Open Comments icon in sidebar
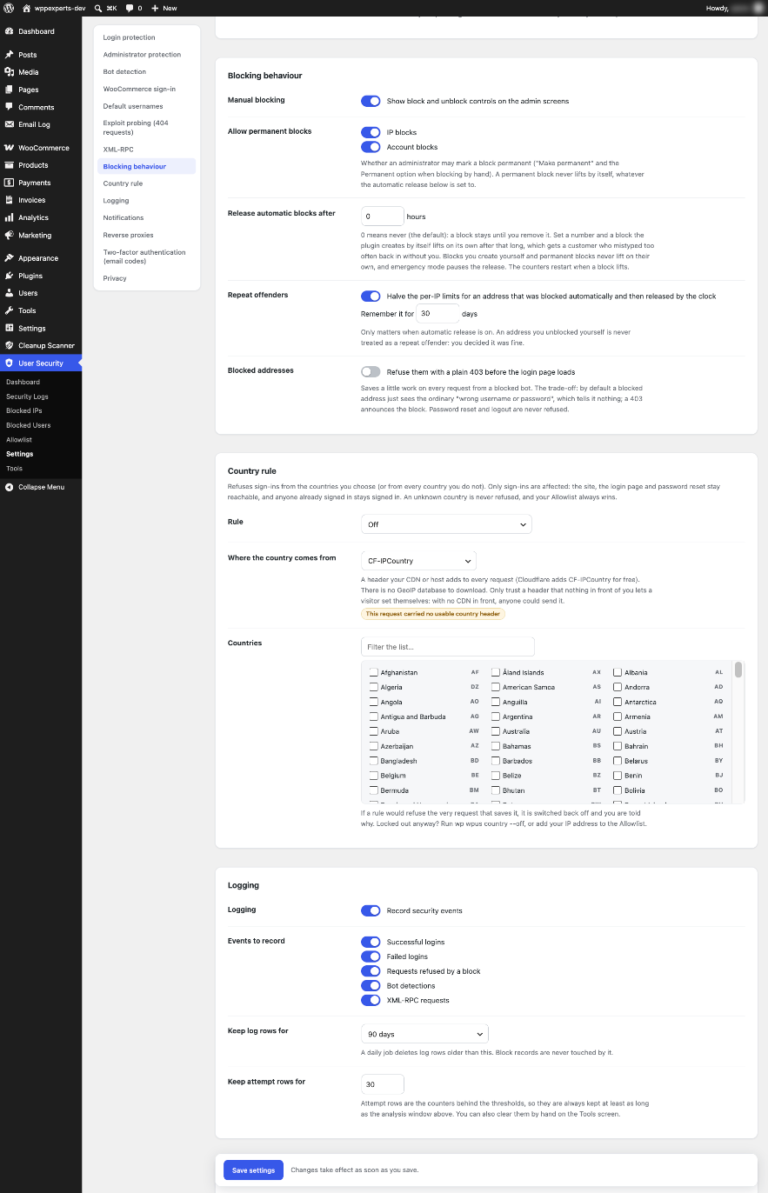 9,107
